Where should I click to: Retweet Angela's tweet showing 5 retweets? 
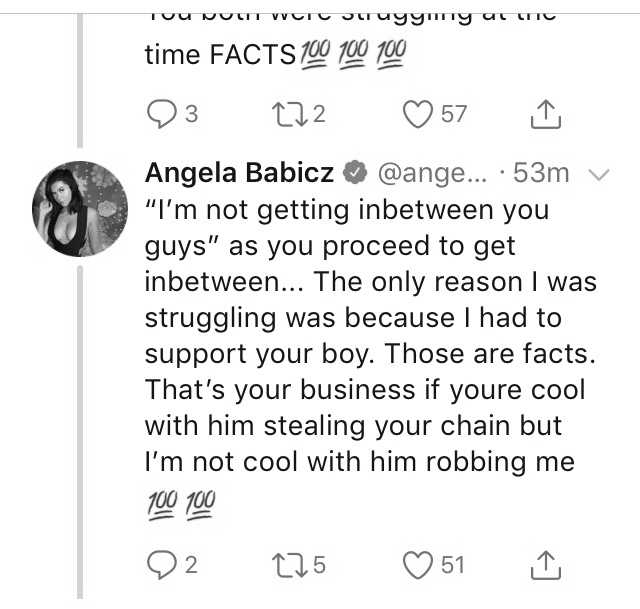pyautogui.click(x=299, y=565)
